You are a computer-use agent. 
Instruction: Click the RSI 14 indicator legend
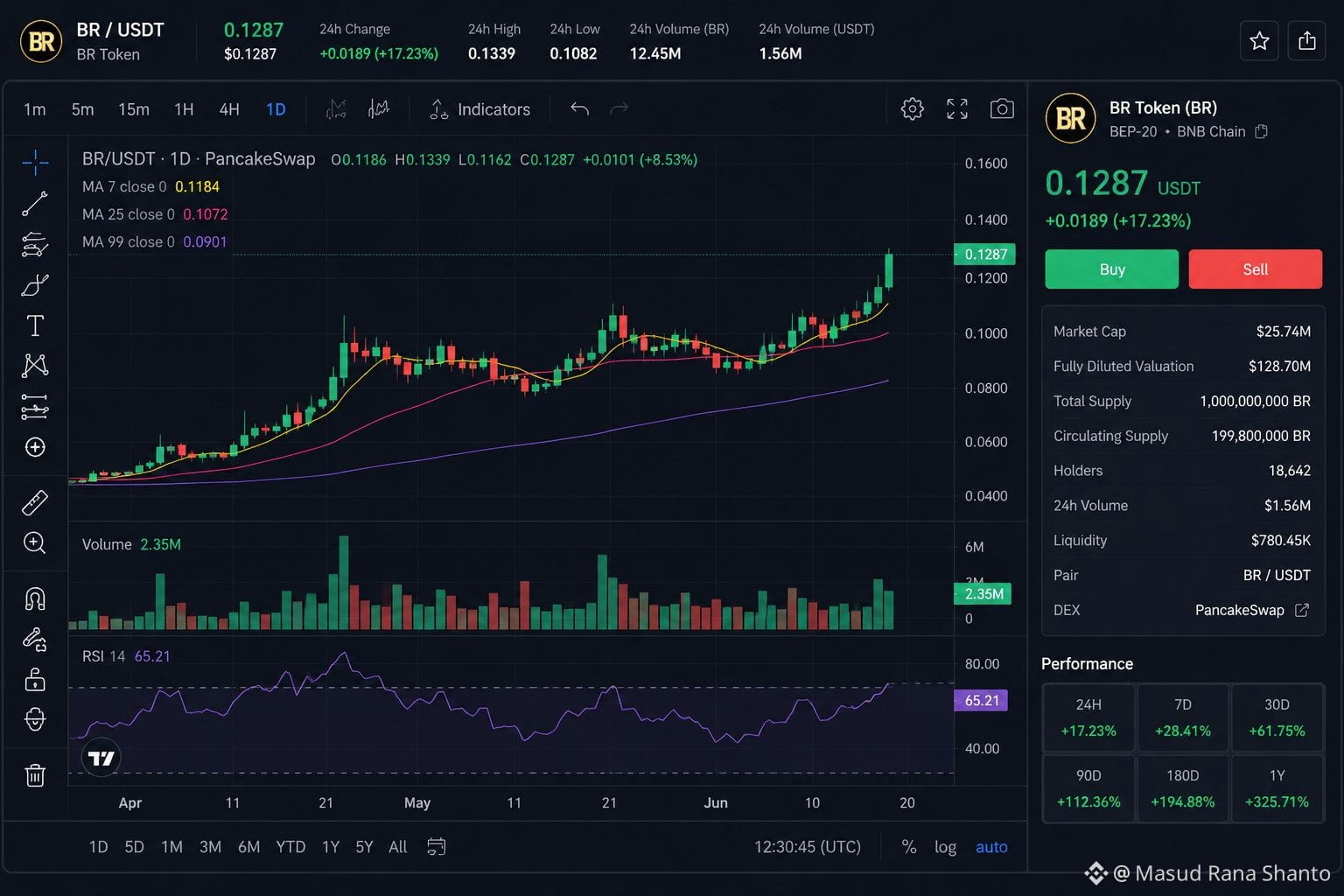pyautogui.click(x=126, y=656)
